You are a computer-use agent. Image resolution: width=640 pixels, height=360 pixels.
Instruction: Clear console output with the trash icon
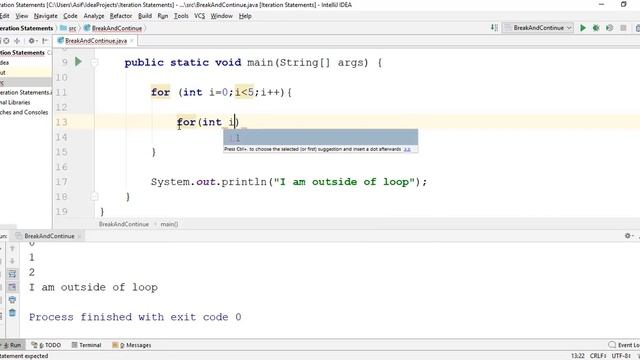pyautogui.click(x=12, y=313)
